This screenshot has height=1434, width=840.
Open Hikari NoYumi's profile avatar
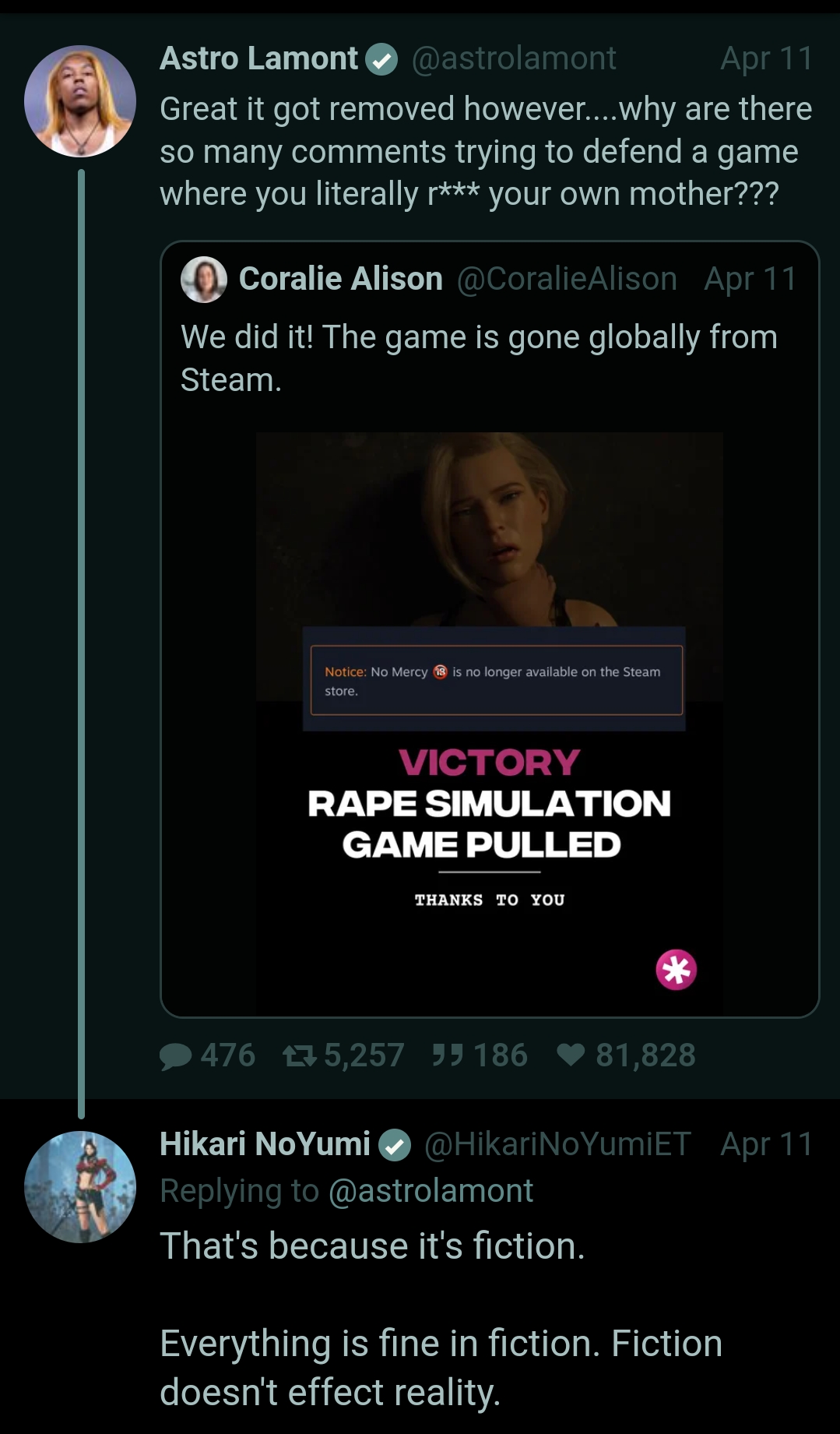coord(80,1186)
